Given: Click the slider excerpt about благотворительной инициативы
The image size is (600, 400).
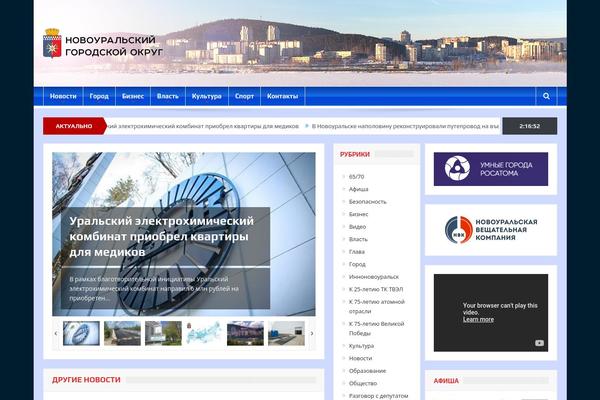Looking at the screenshot, I should [x=154, y=289].
